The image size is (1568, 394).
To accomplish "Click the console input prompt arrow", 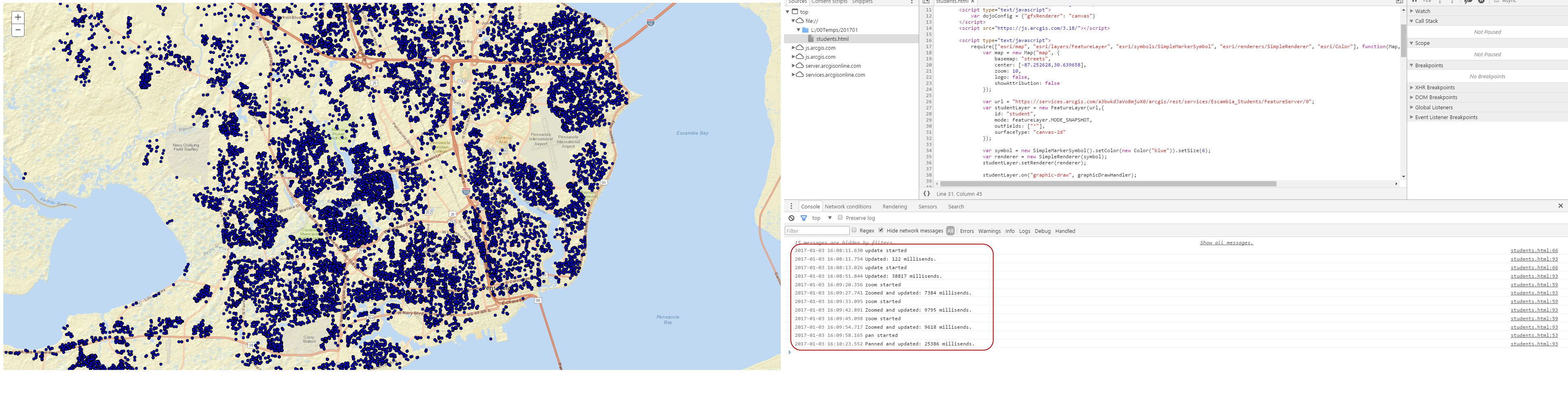I will point(789,353).
